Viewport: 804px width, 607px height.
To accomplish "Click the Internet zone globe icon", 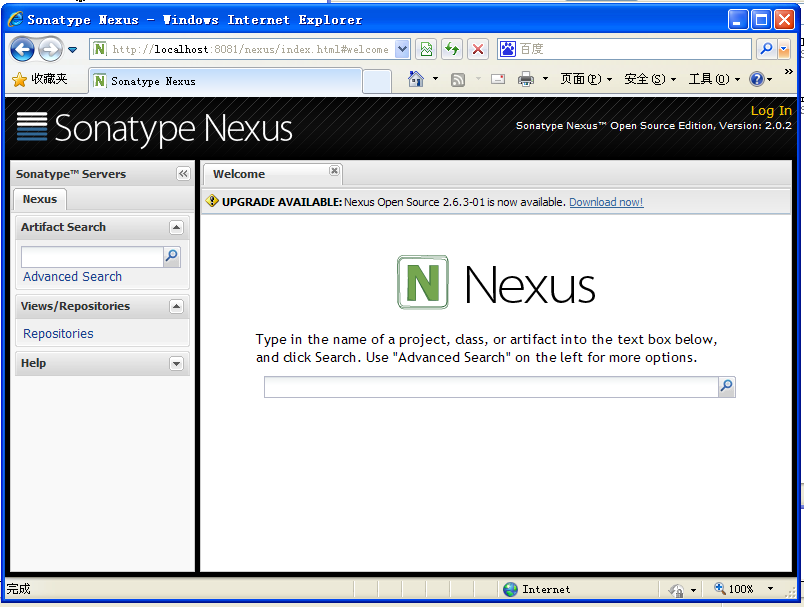I will [510, 590].
